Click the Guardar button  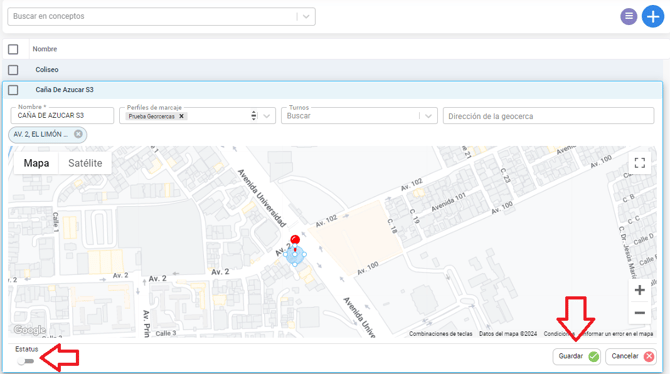point(577,356)
